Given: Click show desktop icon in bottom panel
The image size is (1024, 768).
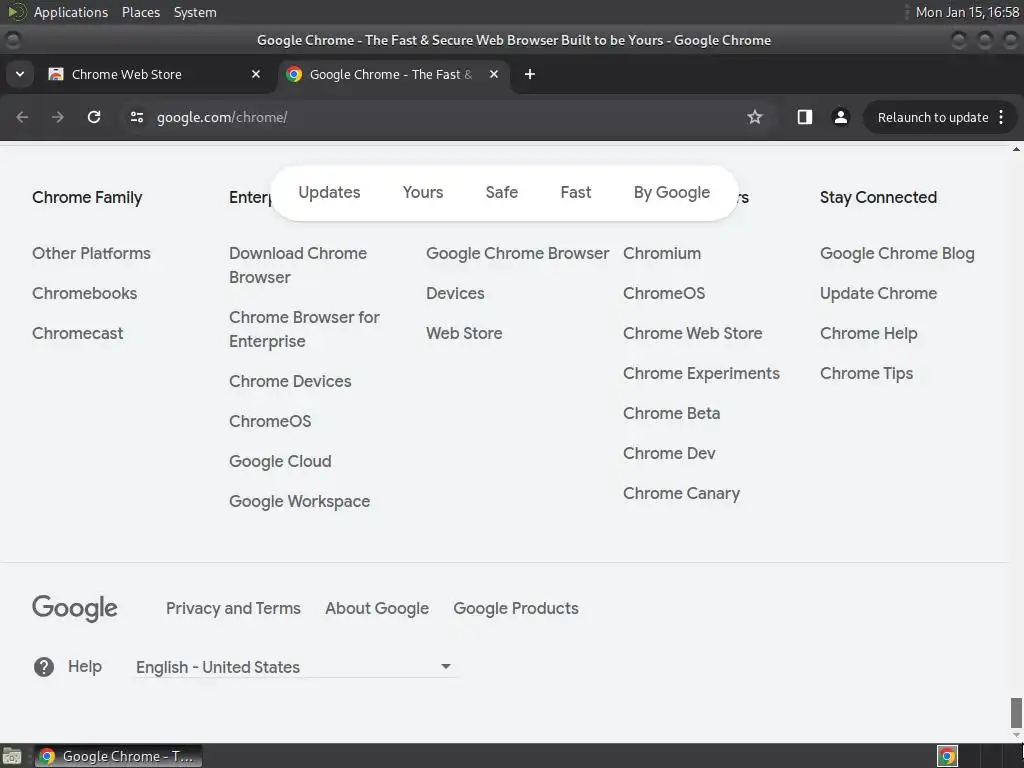Looking at the screenshot, I should [x=12, y=756].
